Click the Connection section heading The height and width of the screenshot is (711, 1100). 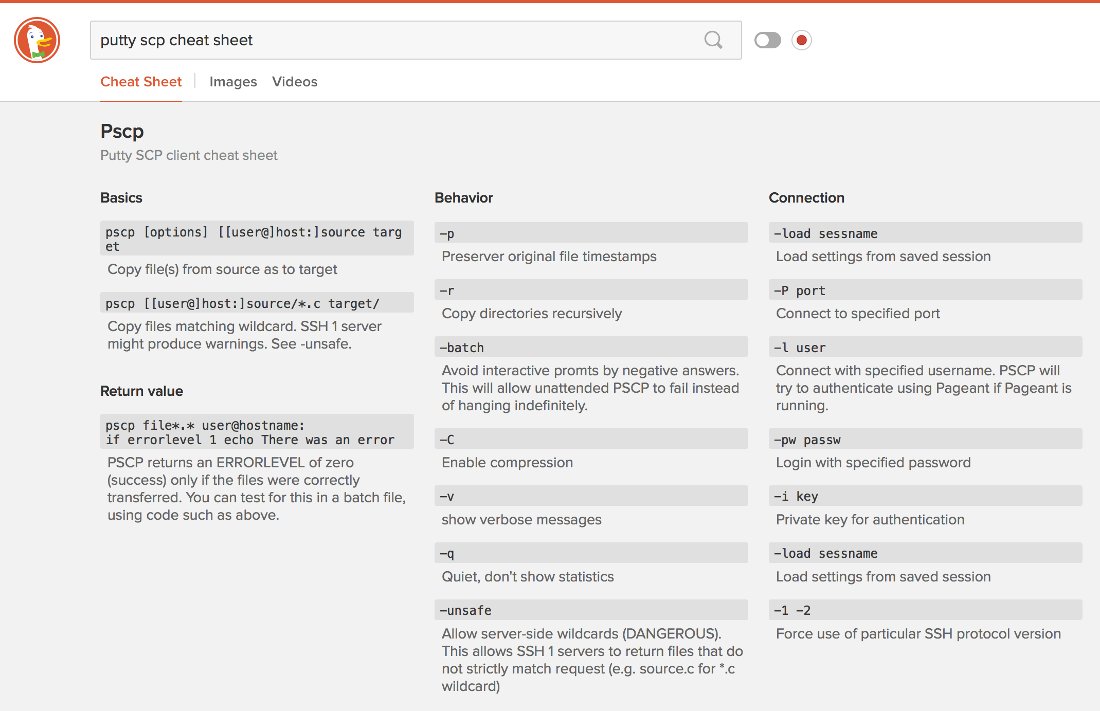point(807,198)
